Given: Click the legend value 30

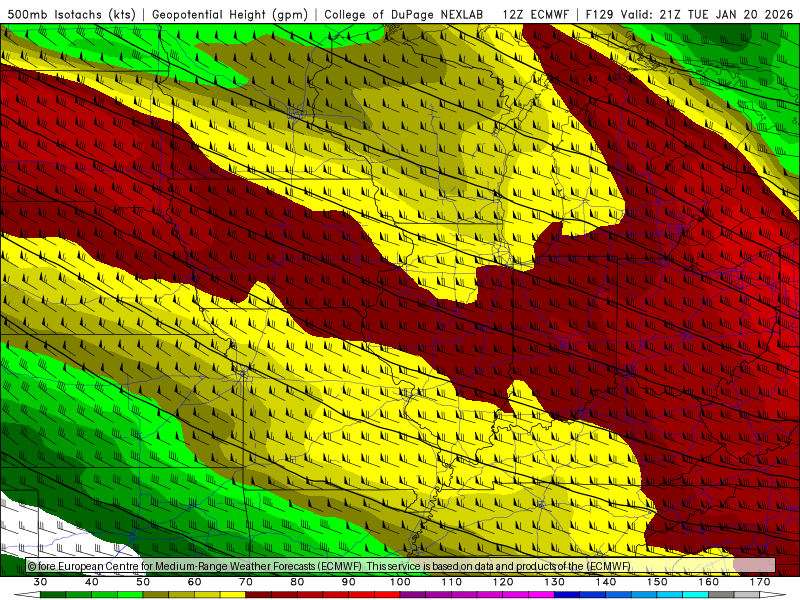Looking at the screenshot, I should 40,582.
